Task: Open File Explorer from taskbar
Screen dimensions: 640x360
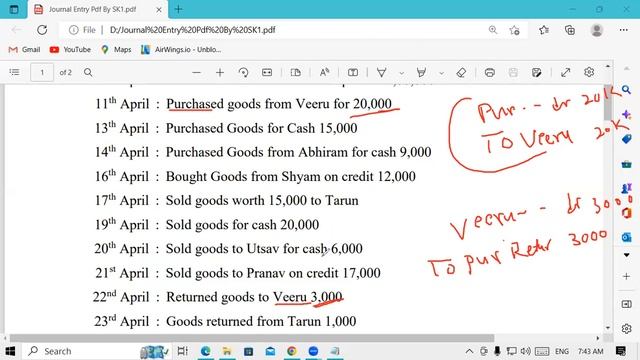Action: click(x=227, y=351)
